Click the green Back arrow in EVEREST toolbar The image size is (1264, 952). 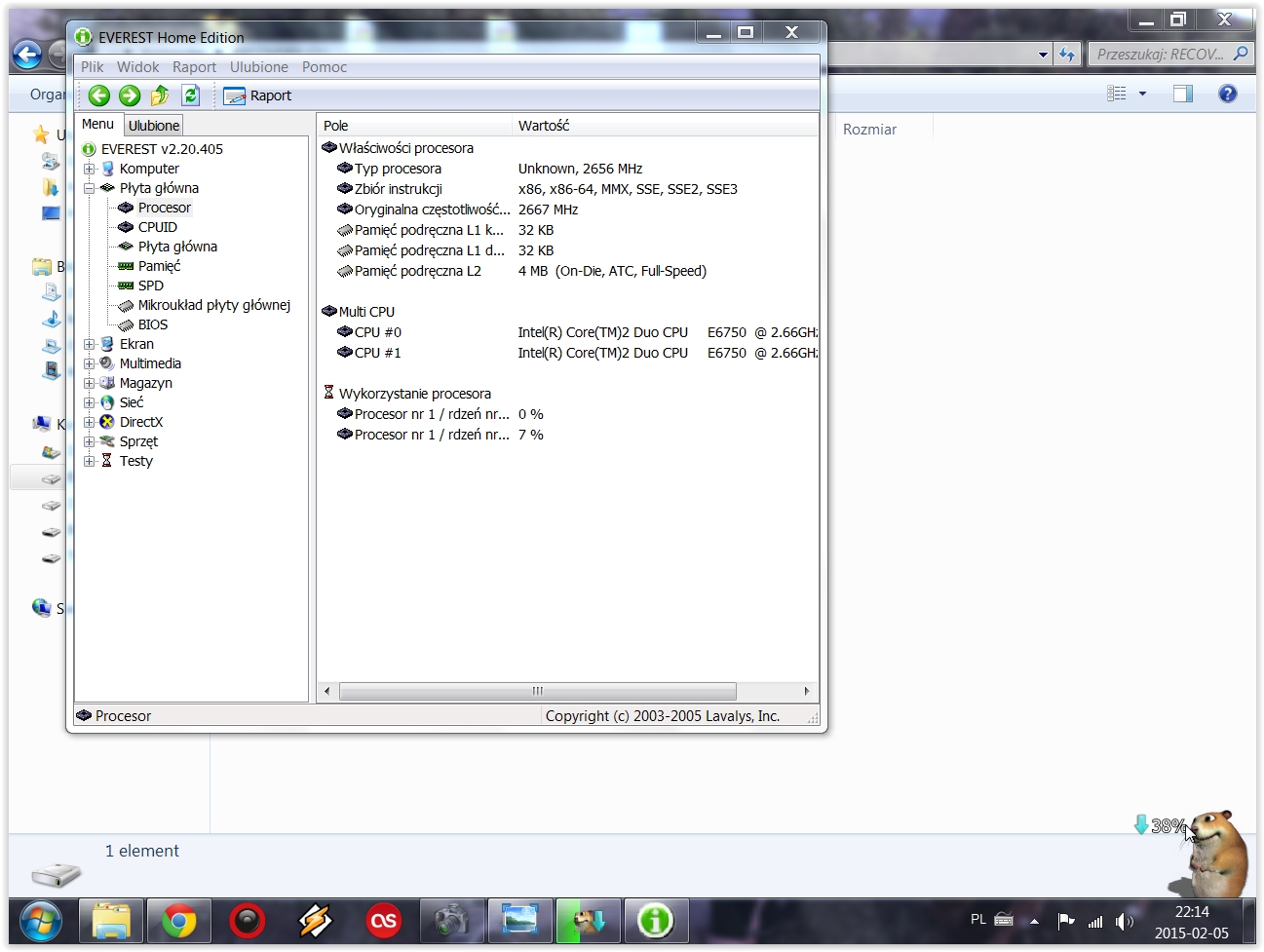click(x=98, y=95)
